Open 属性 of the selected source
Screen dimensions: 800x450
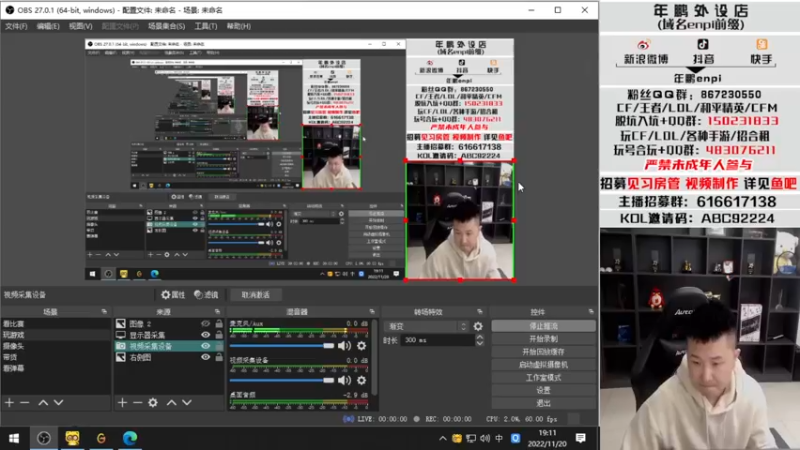[x=173, y=295]
